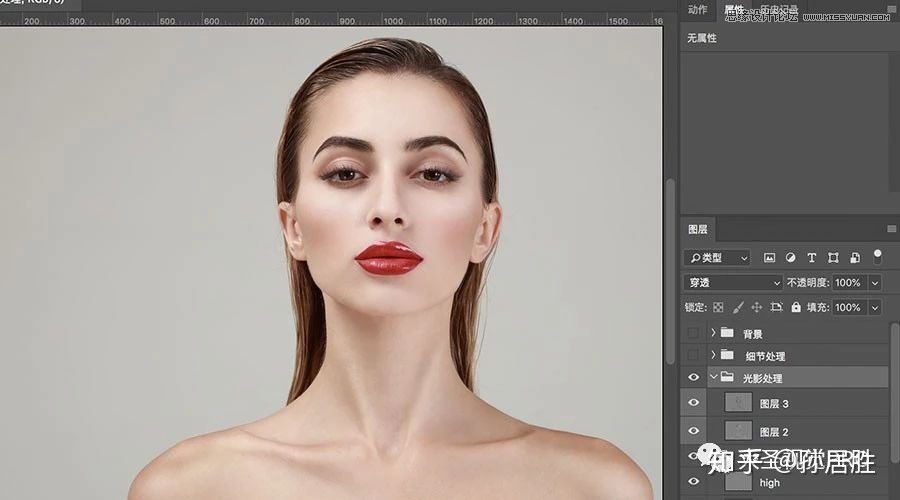
Task: Select the 图层 2 layer thumbnail
Action: [737, 431]
